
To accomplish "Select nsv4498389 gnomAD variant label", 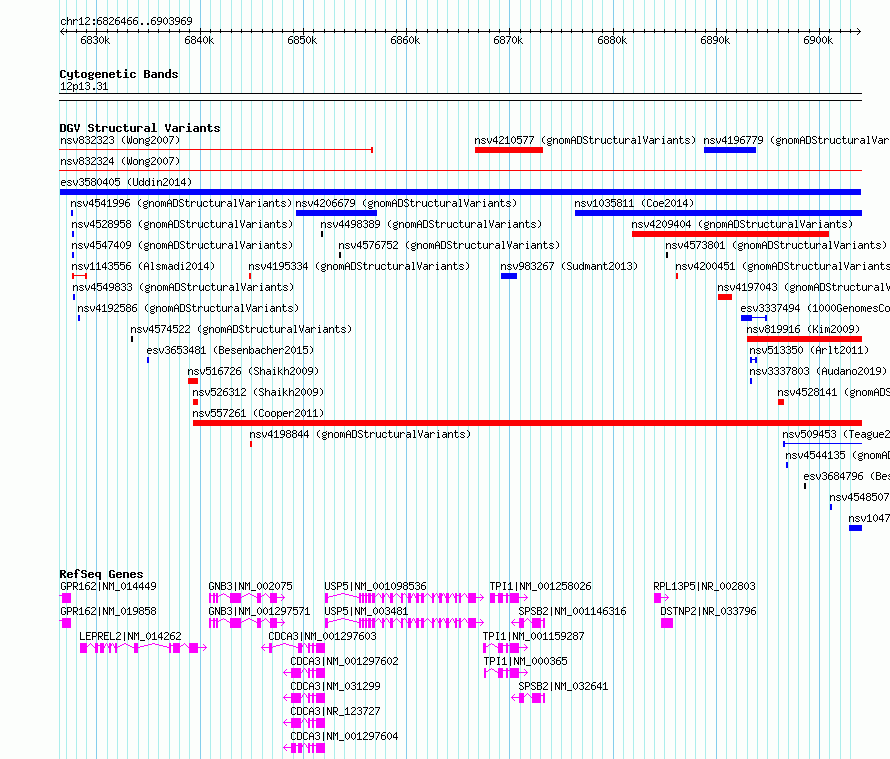I will click(x=431, y=224).
